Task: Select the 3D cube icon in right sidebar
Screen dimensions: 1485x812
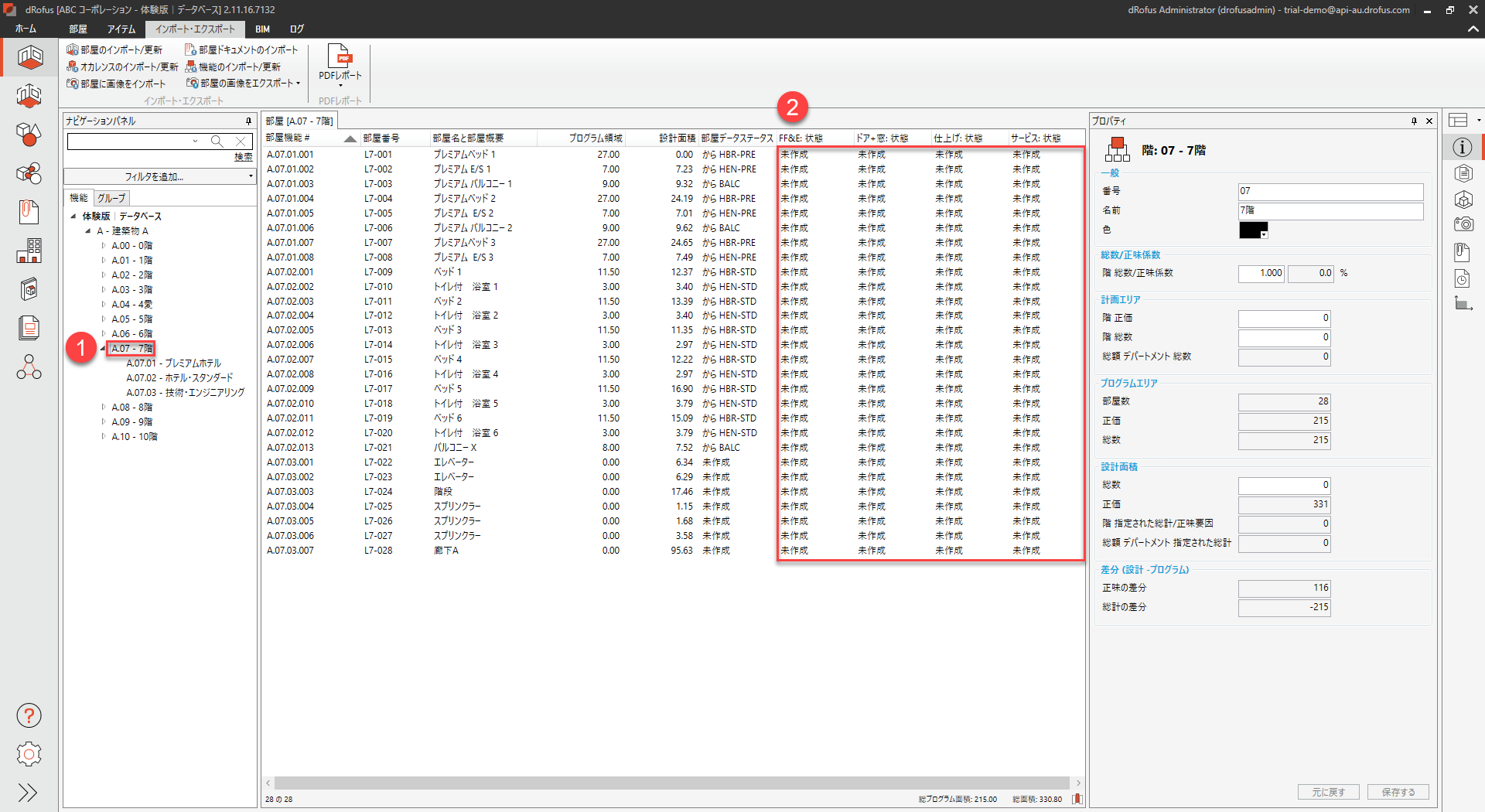Action: point(1463,200)
